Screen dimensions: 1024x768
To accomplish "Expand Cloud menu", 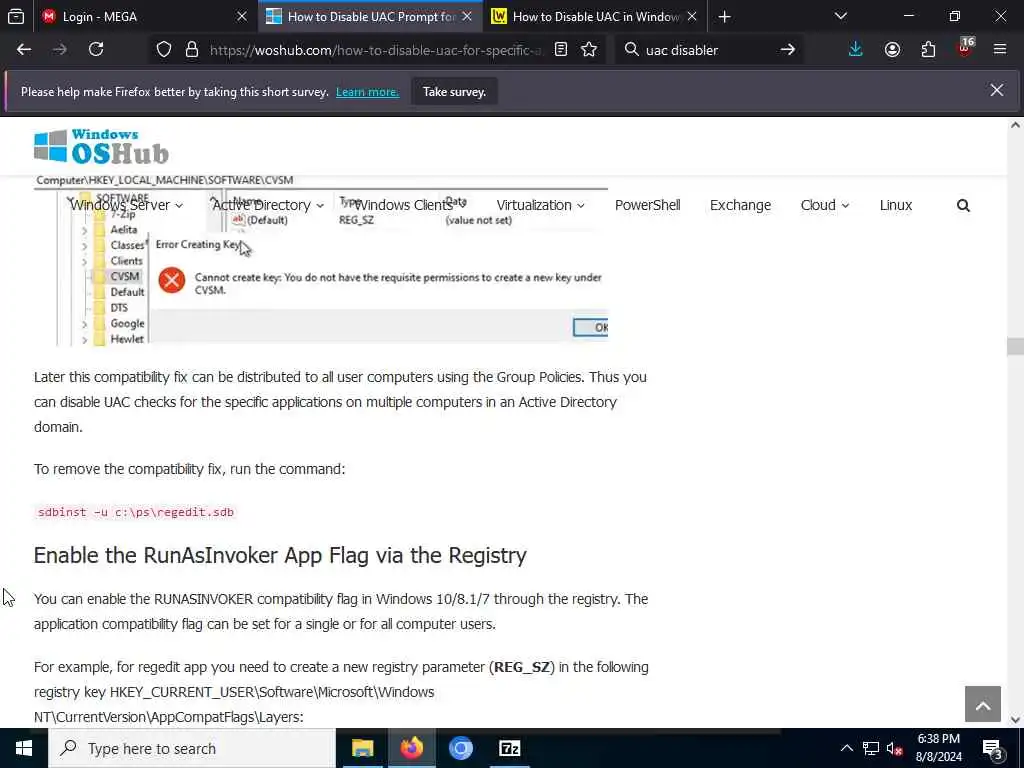I will coord(825,205).
